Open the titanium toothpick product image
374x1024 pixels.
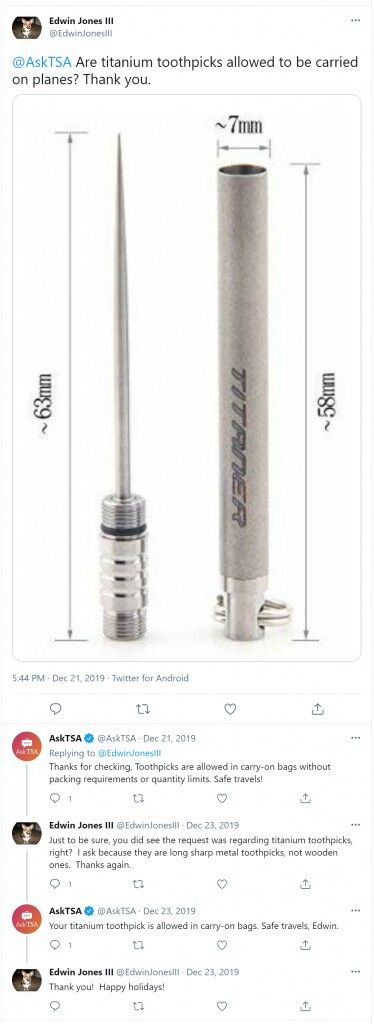click(x=187, y=378)
